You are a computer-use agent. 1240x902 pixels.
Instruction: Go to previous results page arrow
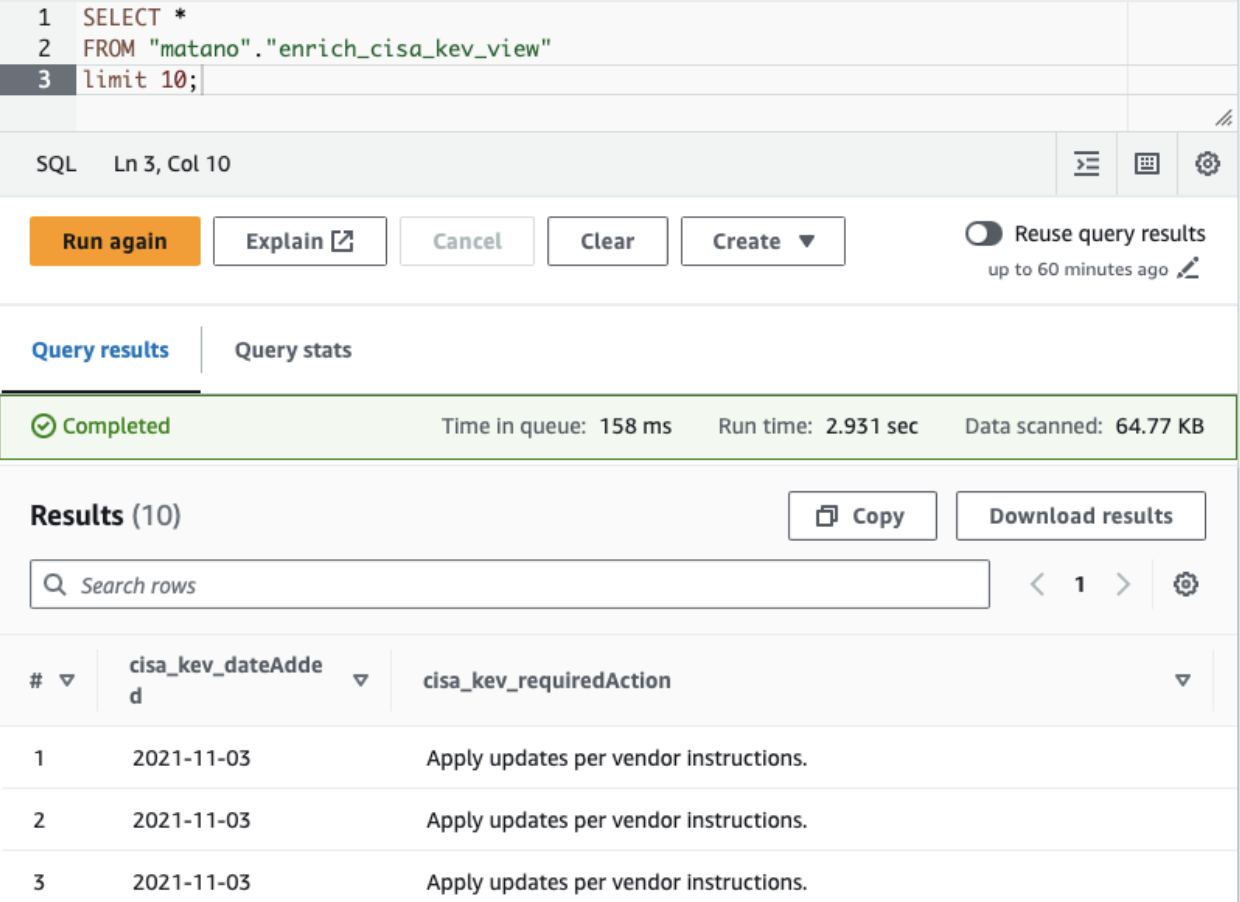pyautogui.click(x=1037, y=584)
